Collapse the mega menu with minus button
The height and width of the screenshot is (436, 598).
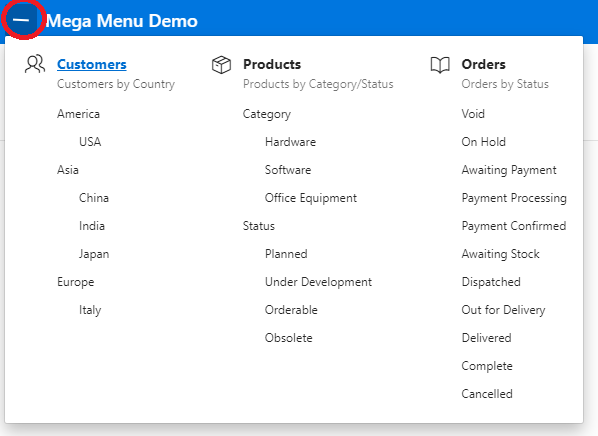point(23,20)
